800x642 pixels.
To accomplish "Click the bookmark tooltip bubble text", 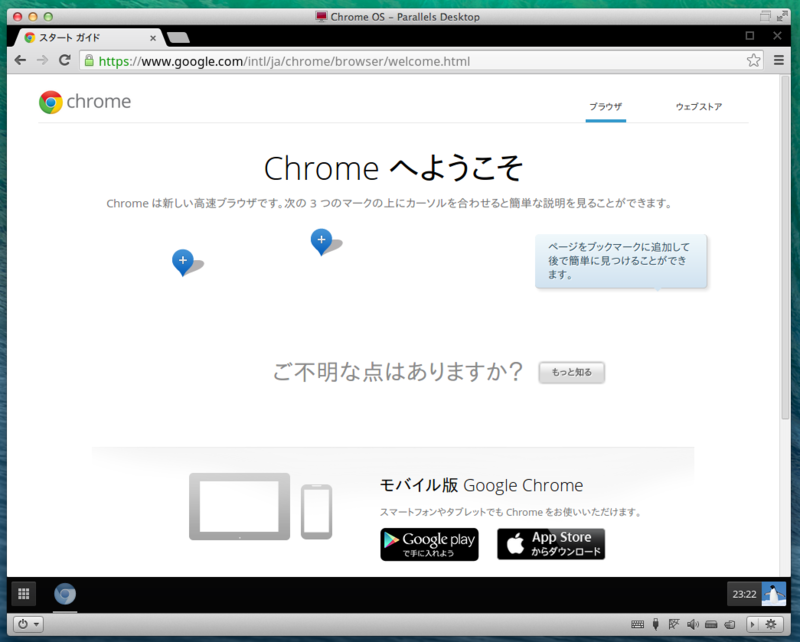I will point(621,261).
